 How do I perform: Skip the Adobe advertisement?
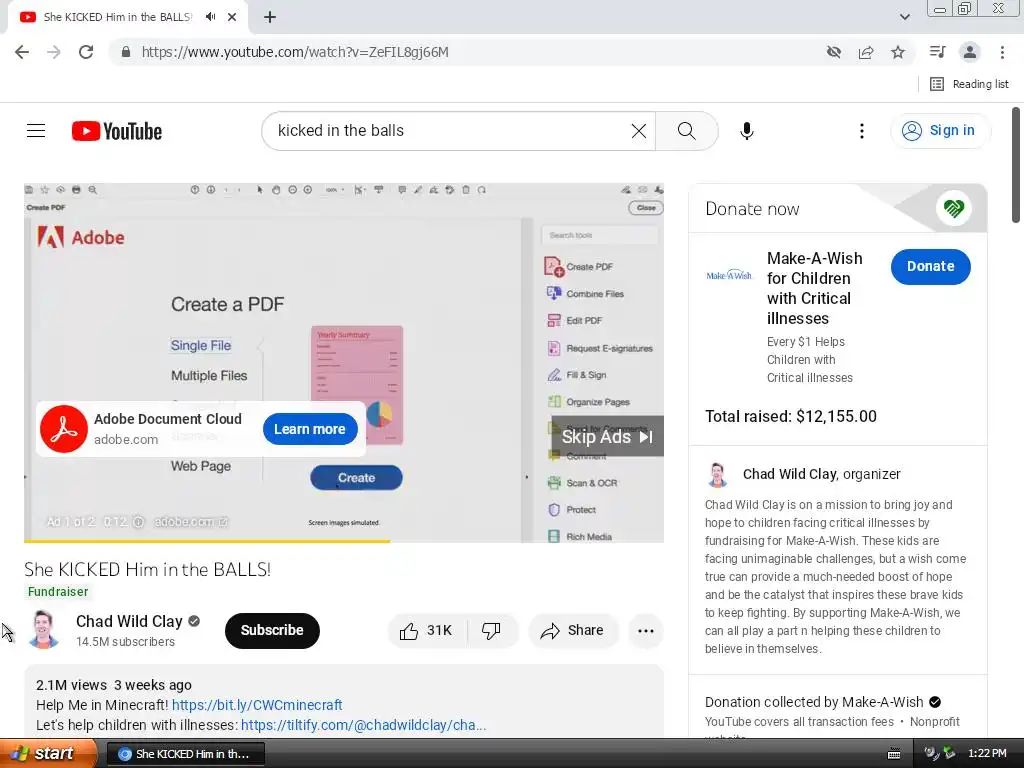click(x=607, y=436)
